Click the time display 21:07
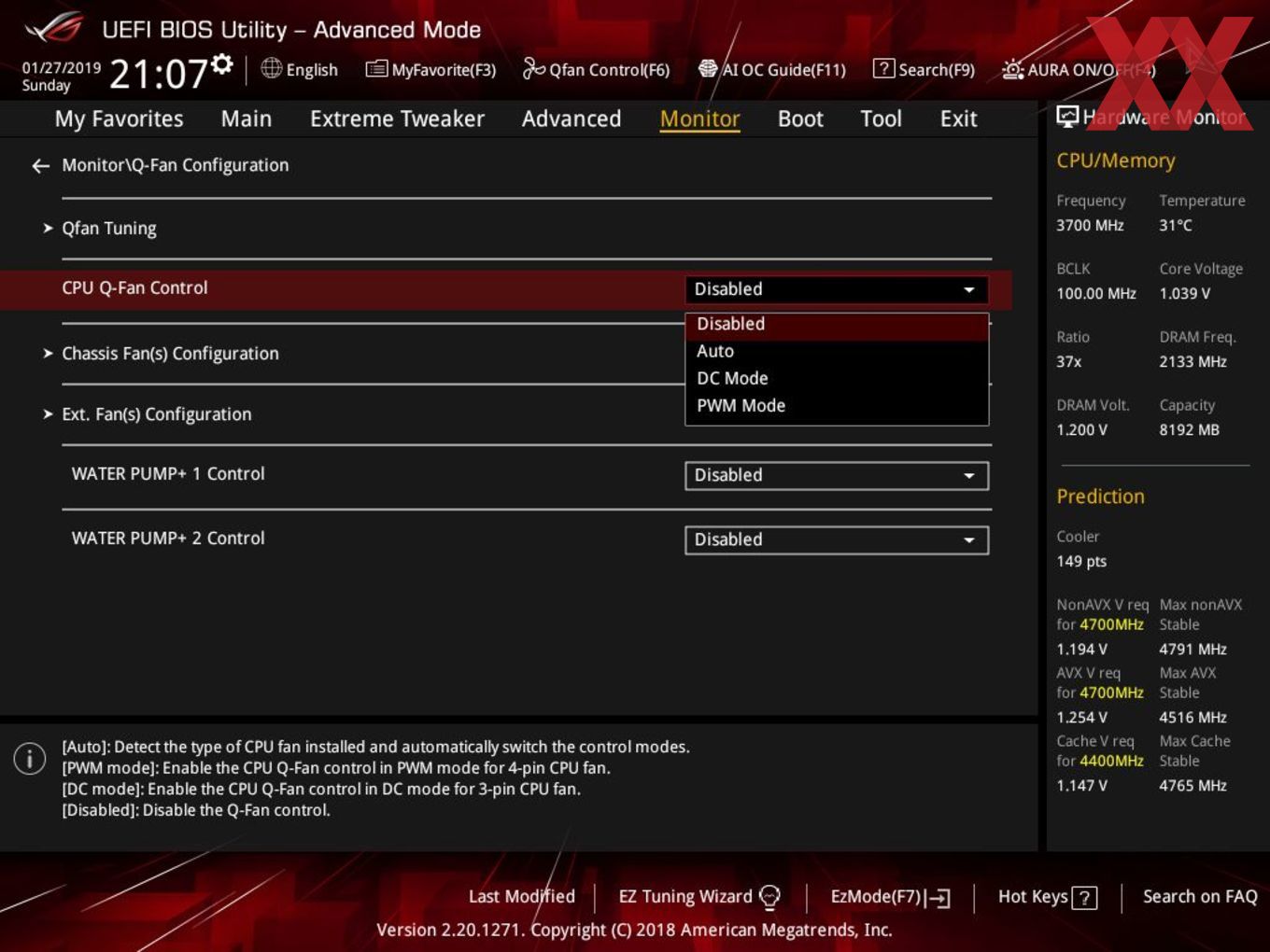Viewport: 1270px width, 952px height. pos(158,73)
